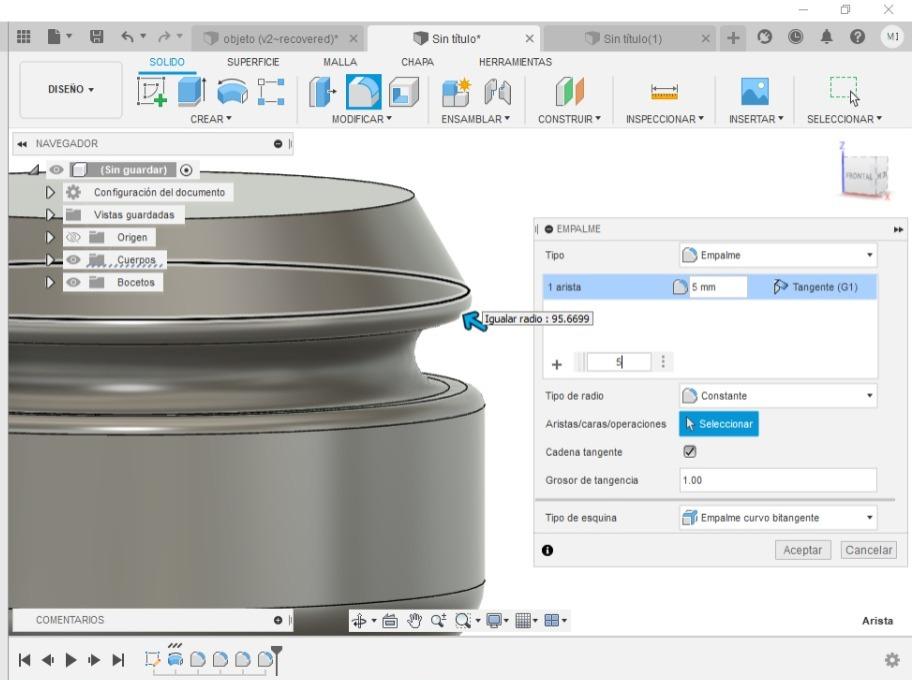The height and width of the screenshot is (680, 912).
Task: Open the DISEÑO workspace dropdown
Action: (71, 90)
